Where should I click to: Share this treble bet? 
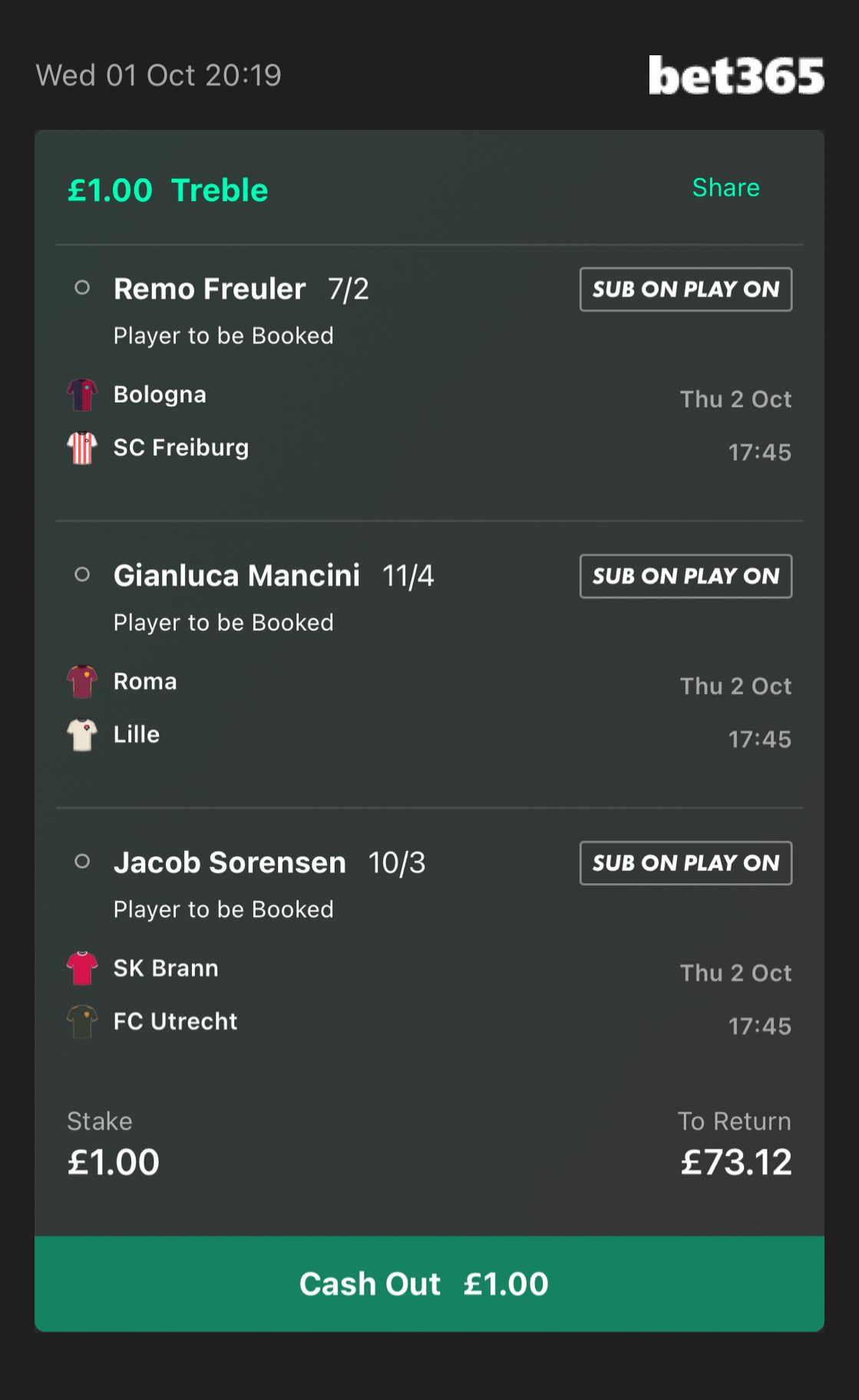coord(725,188)
